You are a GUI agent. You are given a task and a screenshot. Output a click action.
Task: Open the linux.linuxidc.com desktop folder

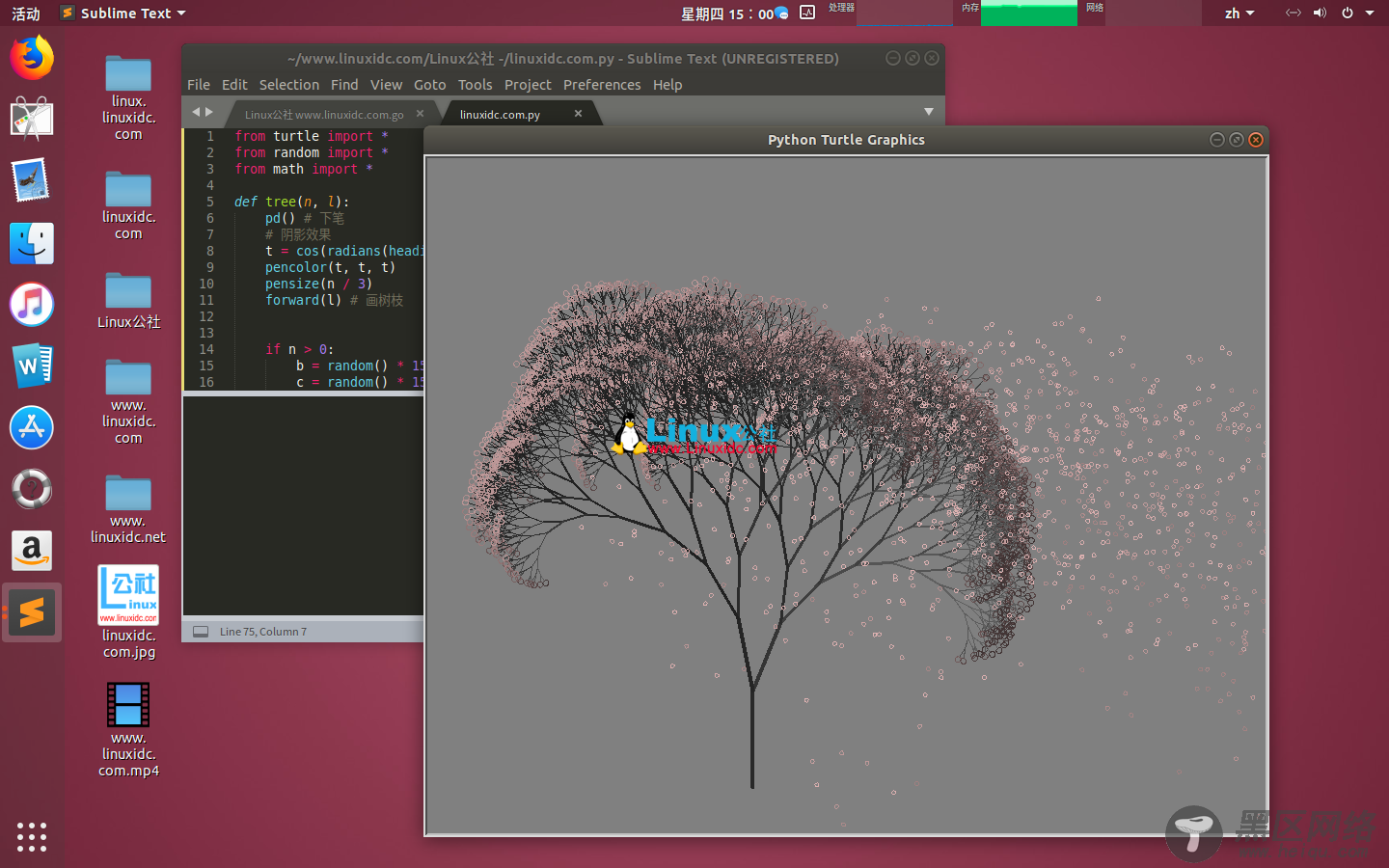[128, 97]
